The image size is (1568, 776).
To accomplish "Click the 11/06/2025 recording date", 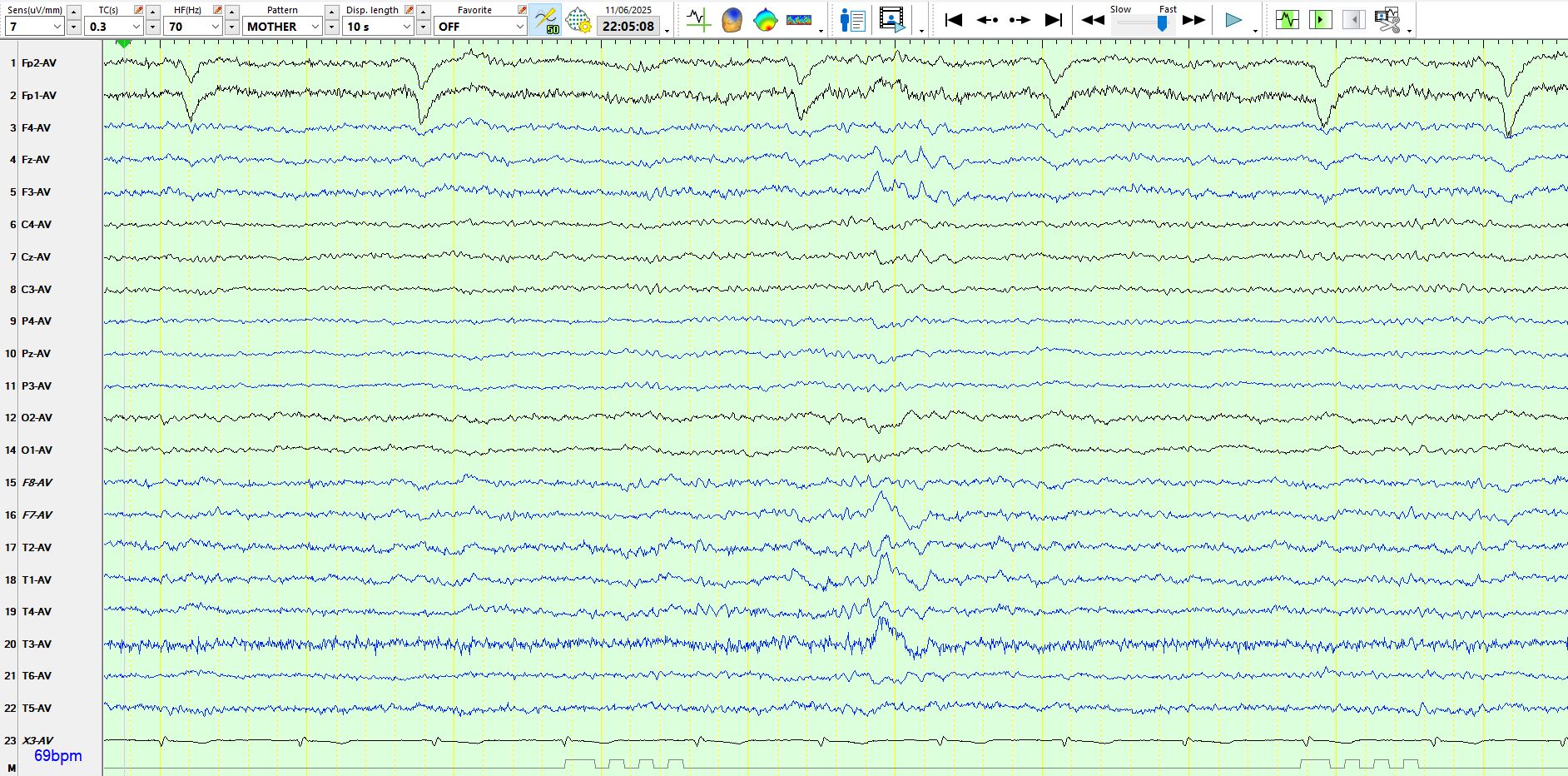I will click(628, 10).
